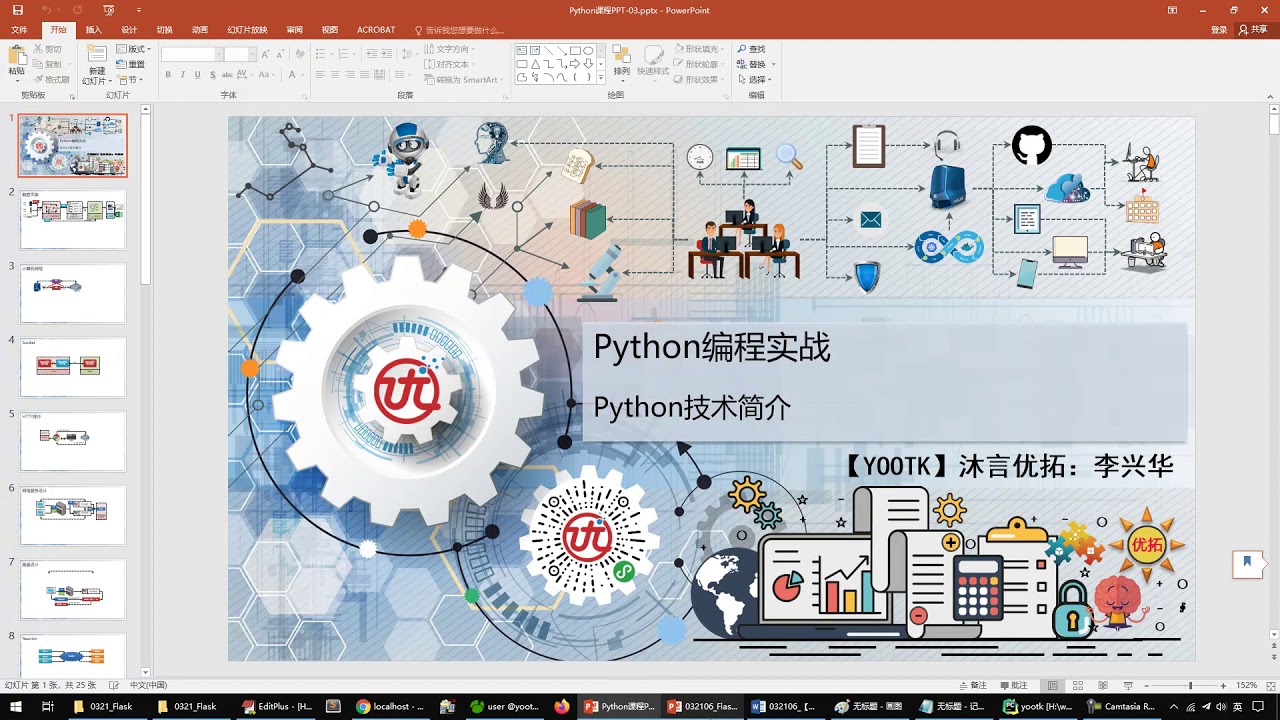
Task: Open Customize Quick Access Toolbar dropdown
Action: 137,10
